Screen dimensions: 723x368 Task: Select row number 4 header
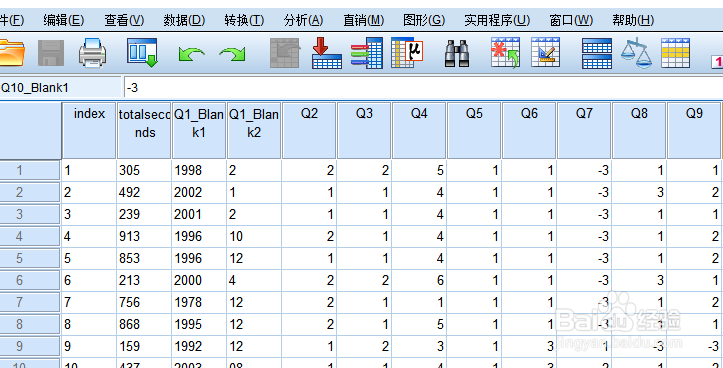tap(30, 237)
